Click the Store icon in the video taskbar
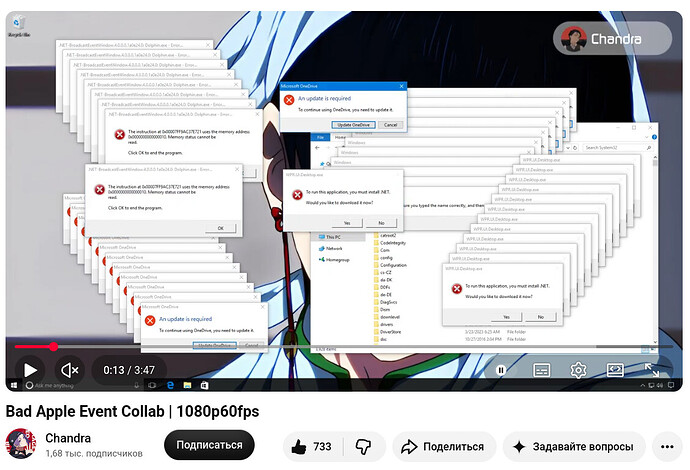This screenshot has width=690, height=470. 204,385
